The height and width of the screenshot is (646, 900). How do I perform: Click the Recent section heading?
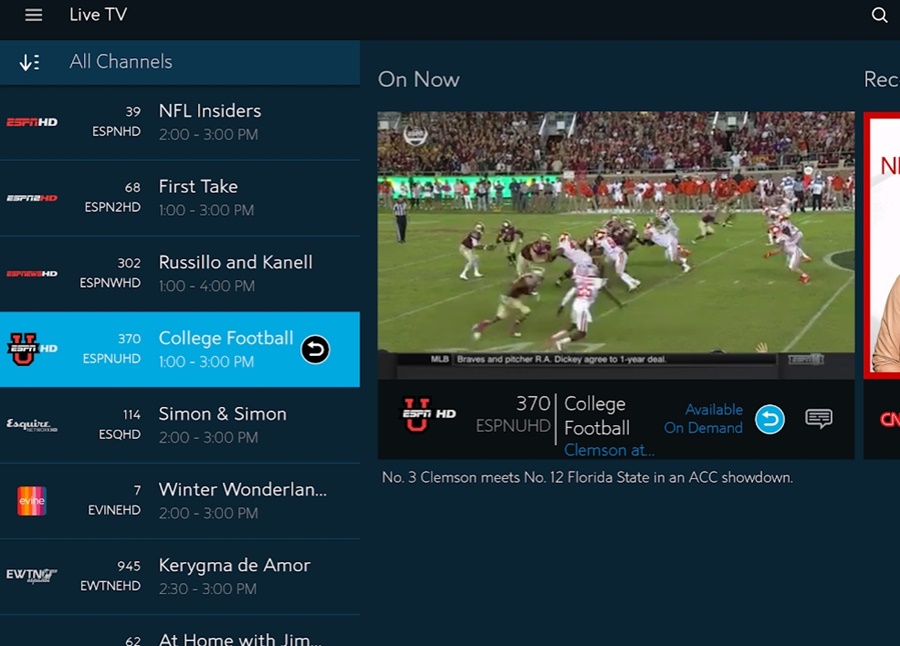click(882, 80)
